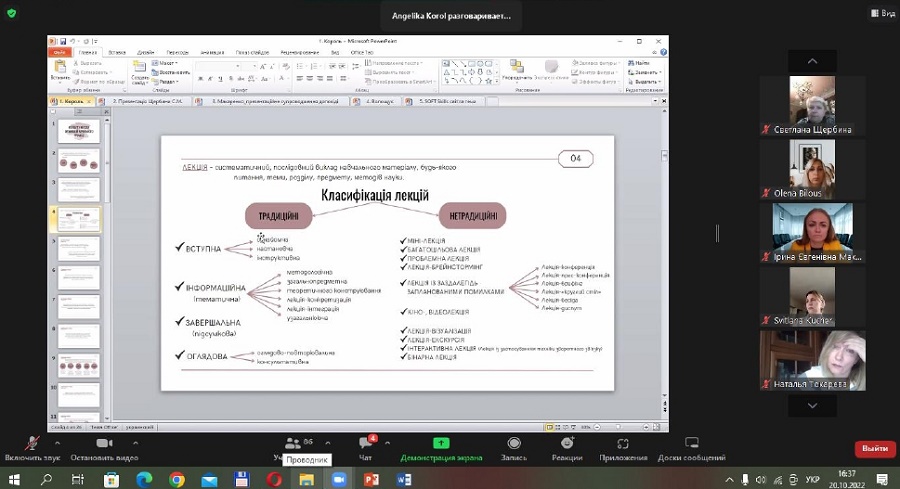Open the Вид view layout menu
This screenshot has width=900, height=489.
(881, 15)
